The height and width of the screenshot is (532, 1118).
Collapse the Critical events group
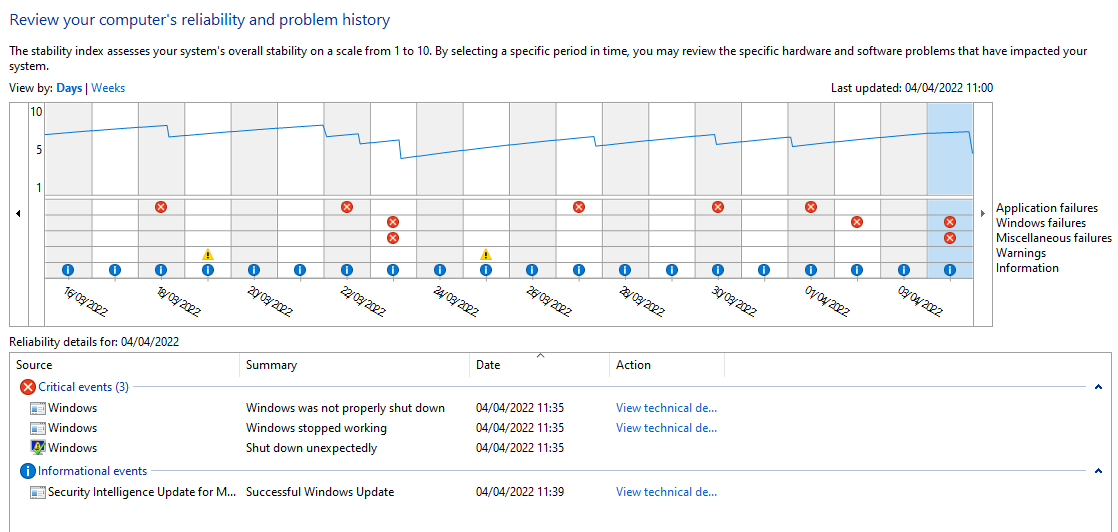1099,387
